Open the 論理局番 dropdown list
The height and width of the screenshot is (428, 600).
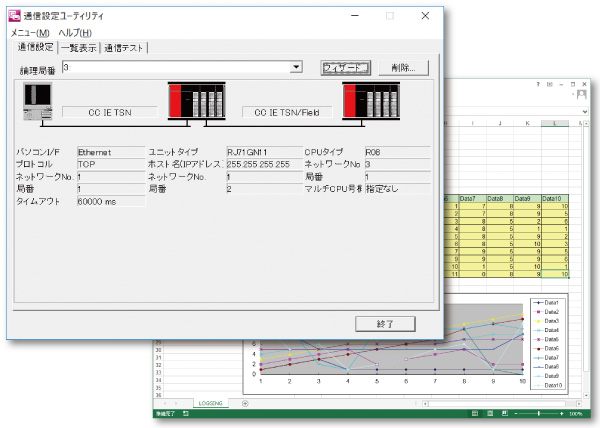coord(296,67)
